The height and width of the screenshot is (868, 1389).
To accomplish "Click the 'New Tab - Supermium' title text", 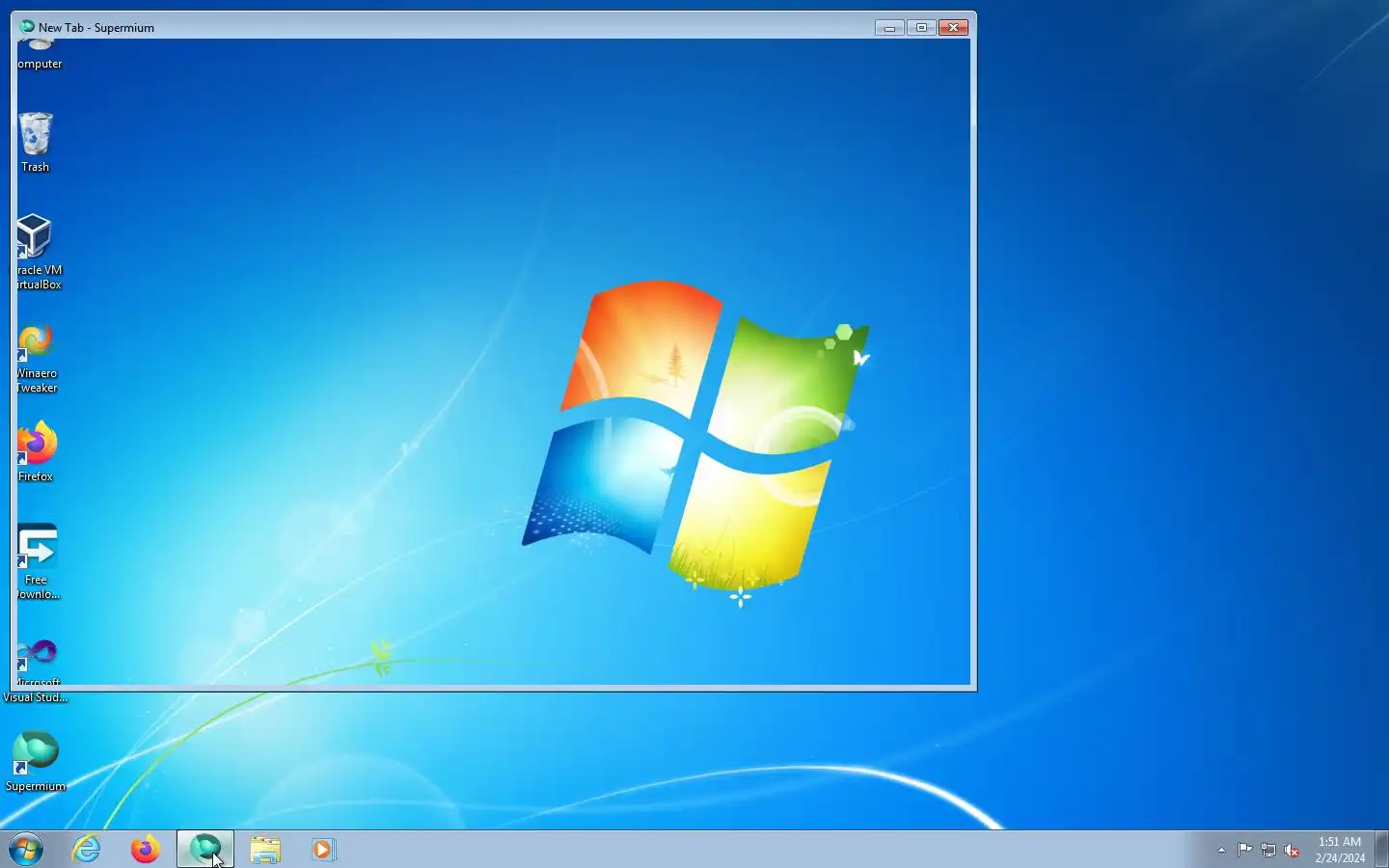I will pos(96,28).
